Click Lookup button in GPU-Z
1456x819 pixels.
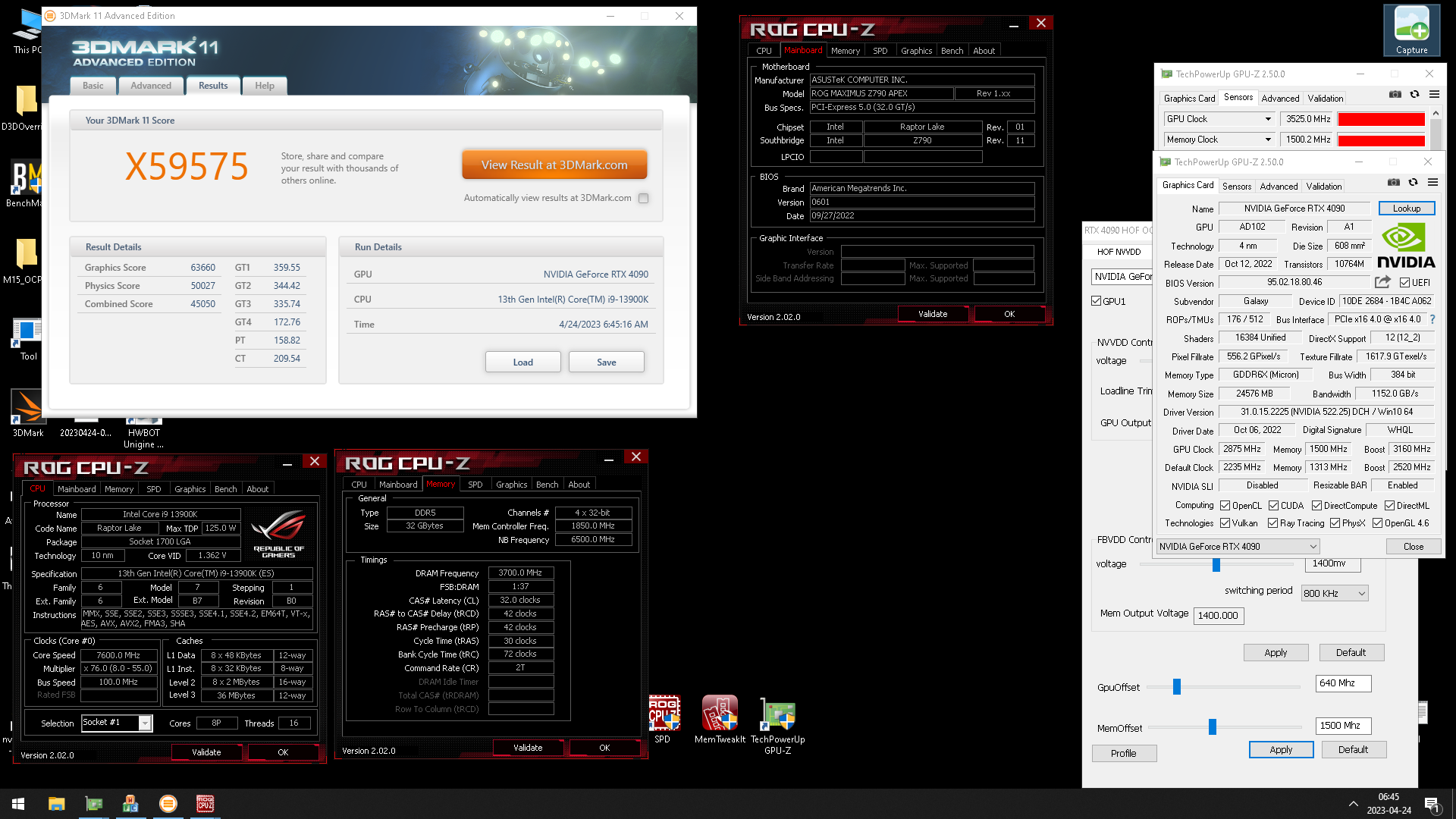click(x=1407, y=209)
